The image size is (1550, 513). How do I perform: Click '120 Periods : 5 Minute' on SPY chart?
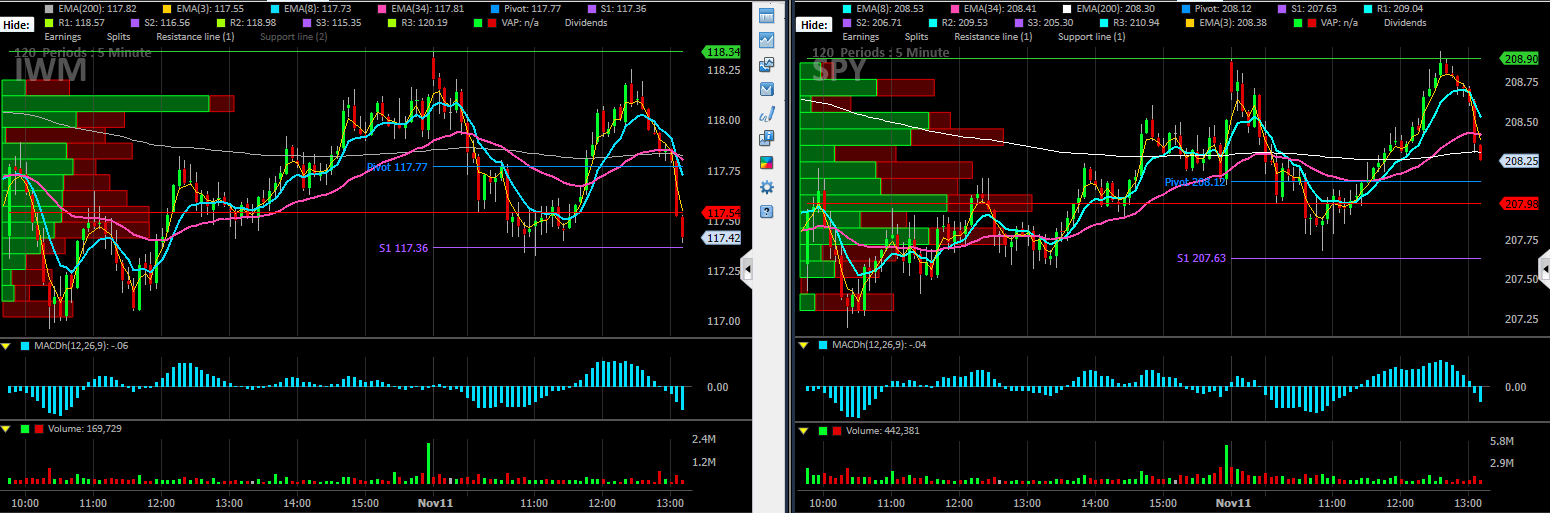(880, 52)
